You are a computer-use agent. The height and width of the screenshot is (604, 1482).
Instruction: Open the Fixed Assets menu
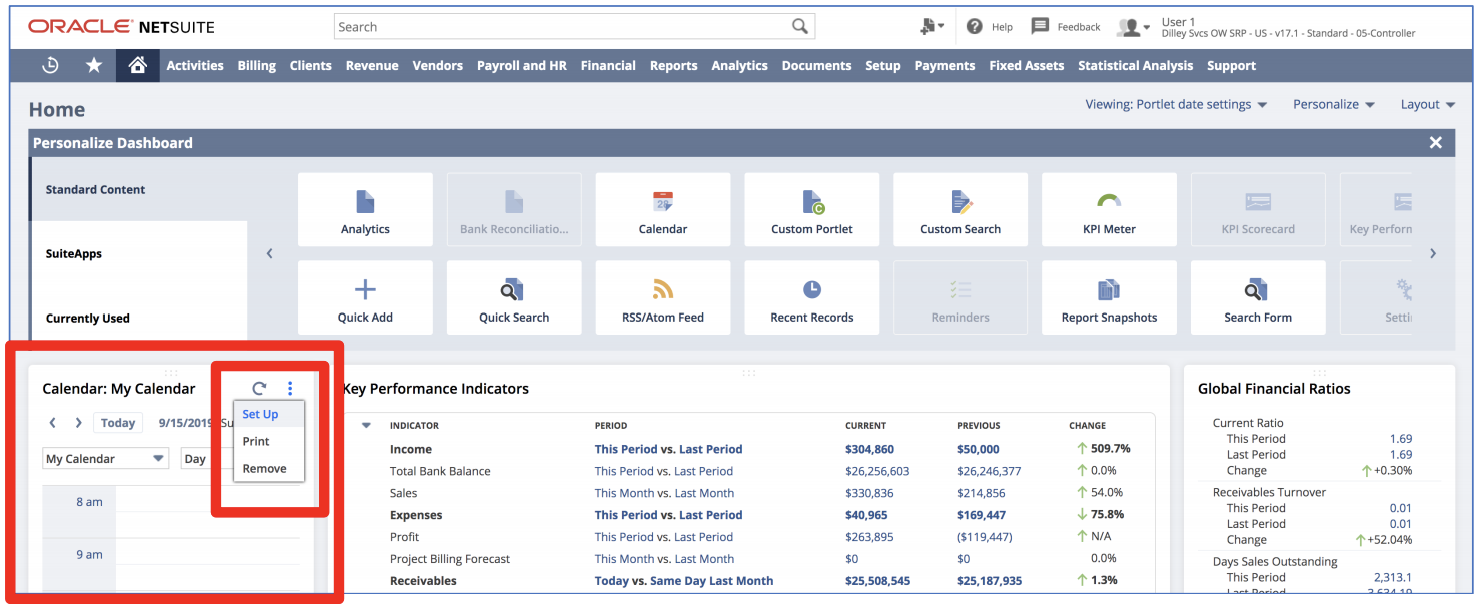[x=1027, y=65]
